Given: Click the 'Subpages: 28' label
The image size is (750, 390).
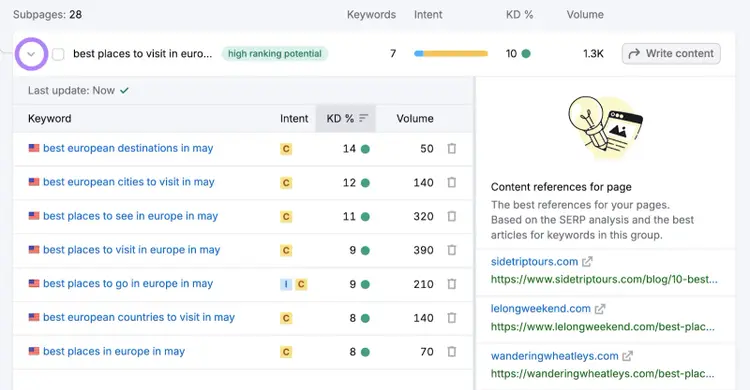Looking at the screenshot, I should click(47, 15).
